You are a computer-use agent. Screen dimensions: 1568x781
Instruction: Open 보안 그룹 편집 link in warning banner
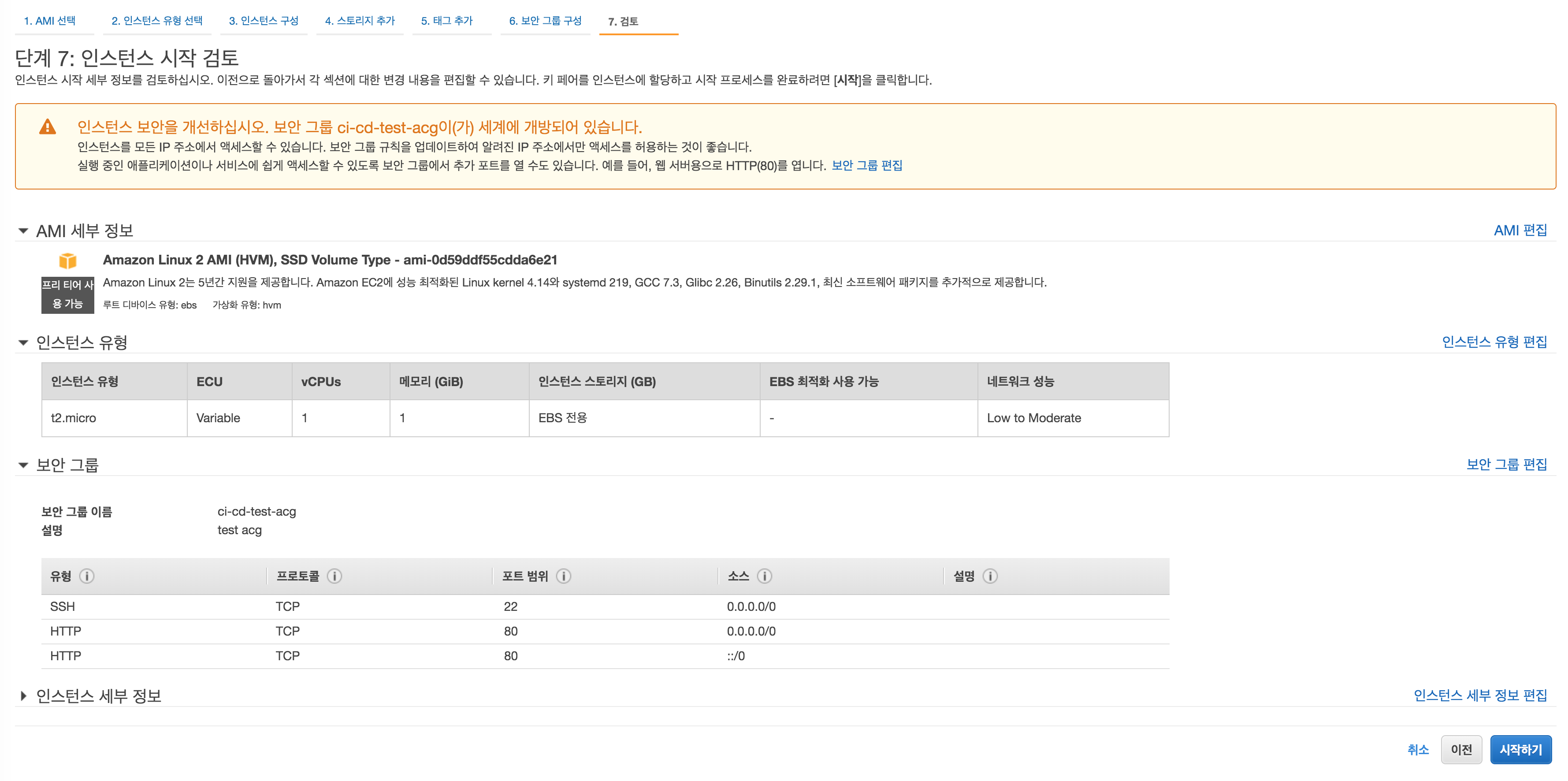coord(866,166)
